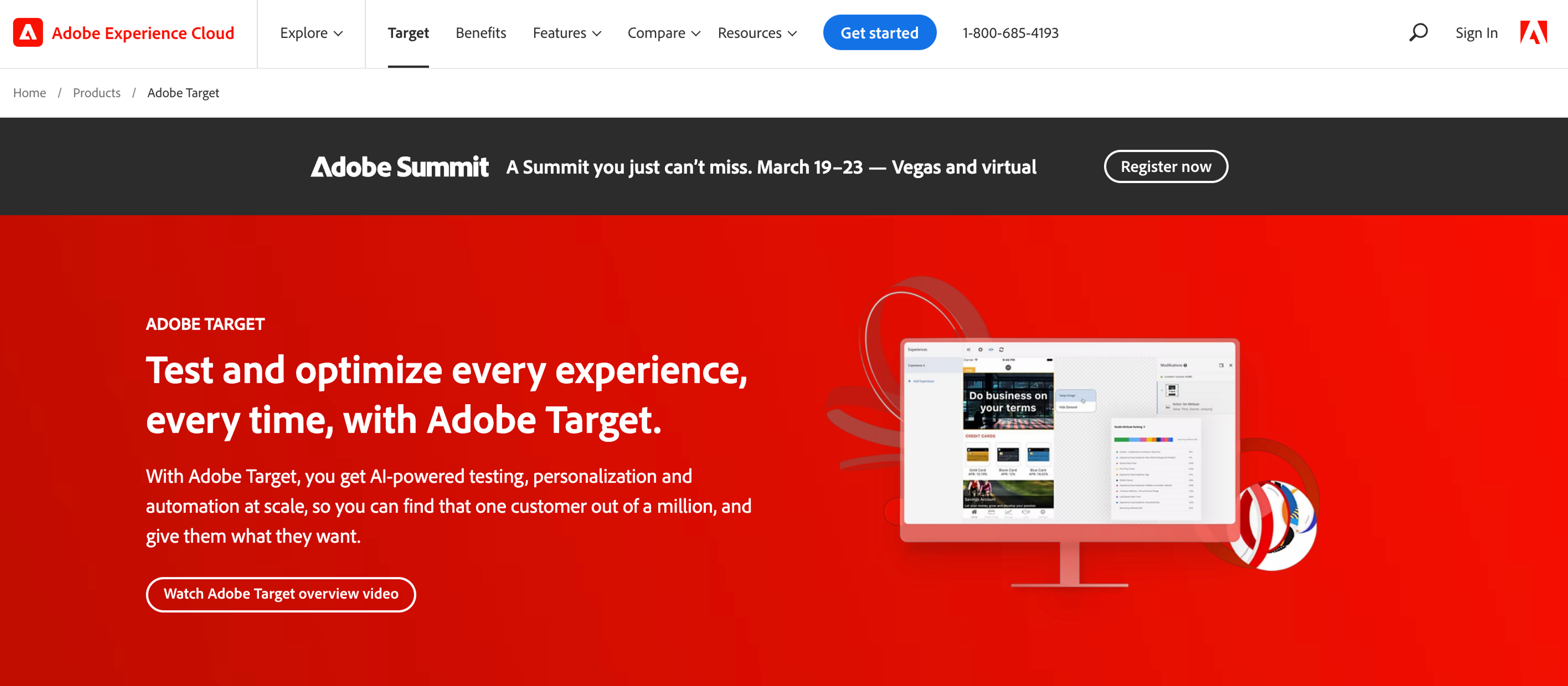Click the Adobe Summit banner logo

pyautogui.click(x=399, y=167)
